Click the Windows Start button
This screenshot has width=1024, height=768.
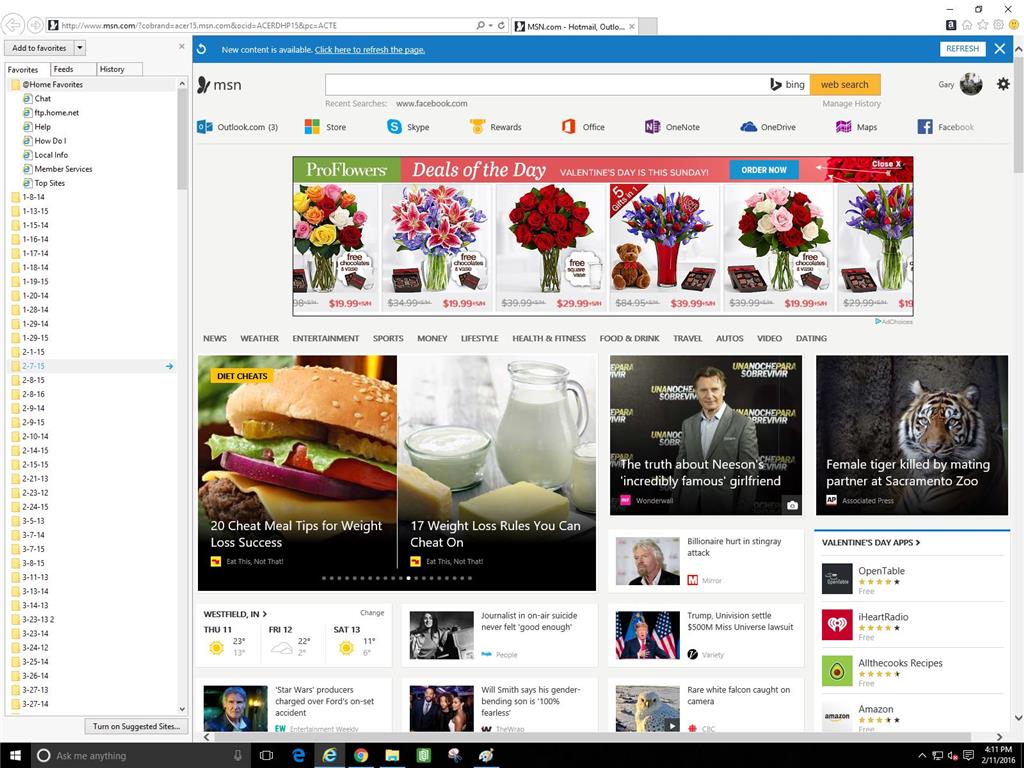15,756
